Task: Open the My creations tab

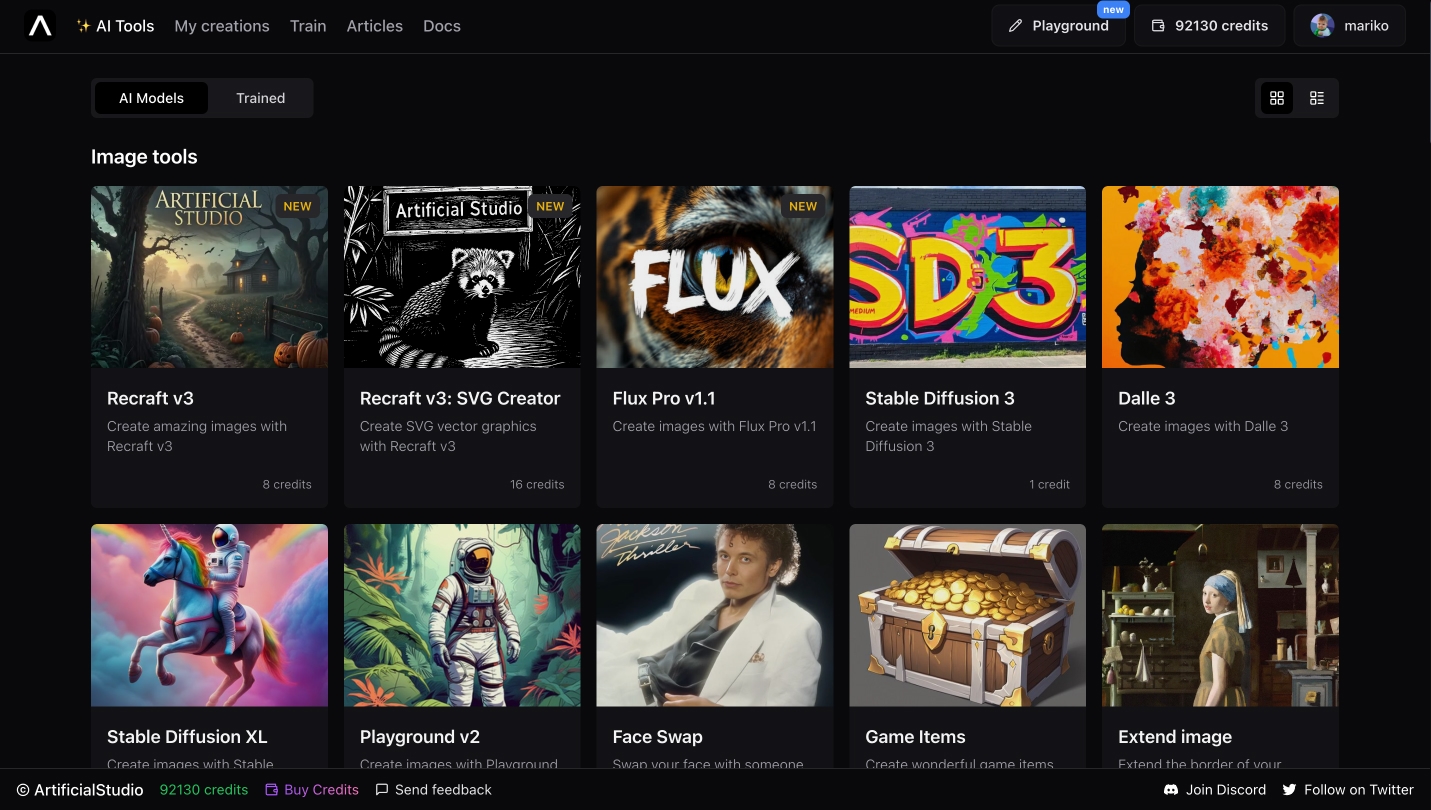Action: tap(222, 26)
